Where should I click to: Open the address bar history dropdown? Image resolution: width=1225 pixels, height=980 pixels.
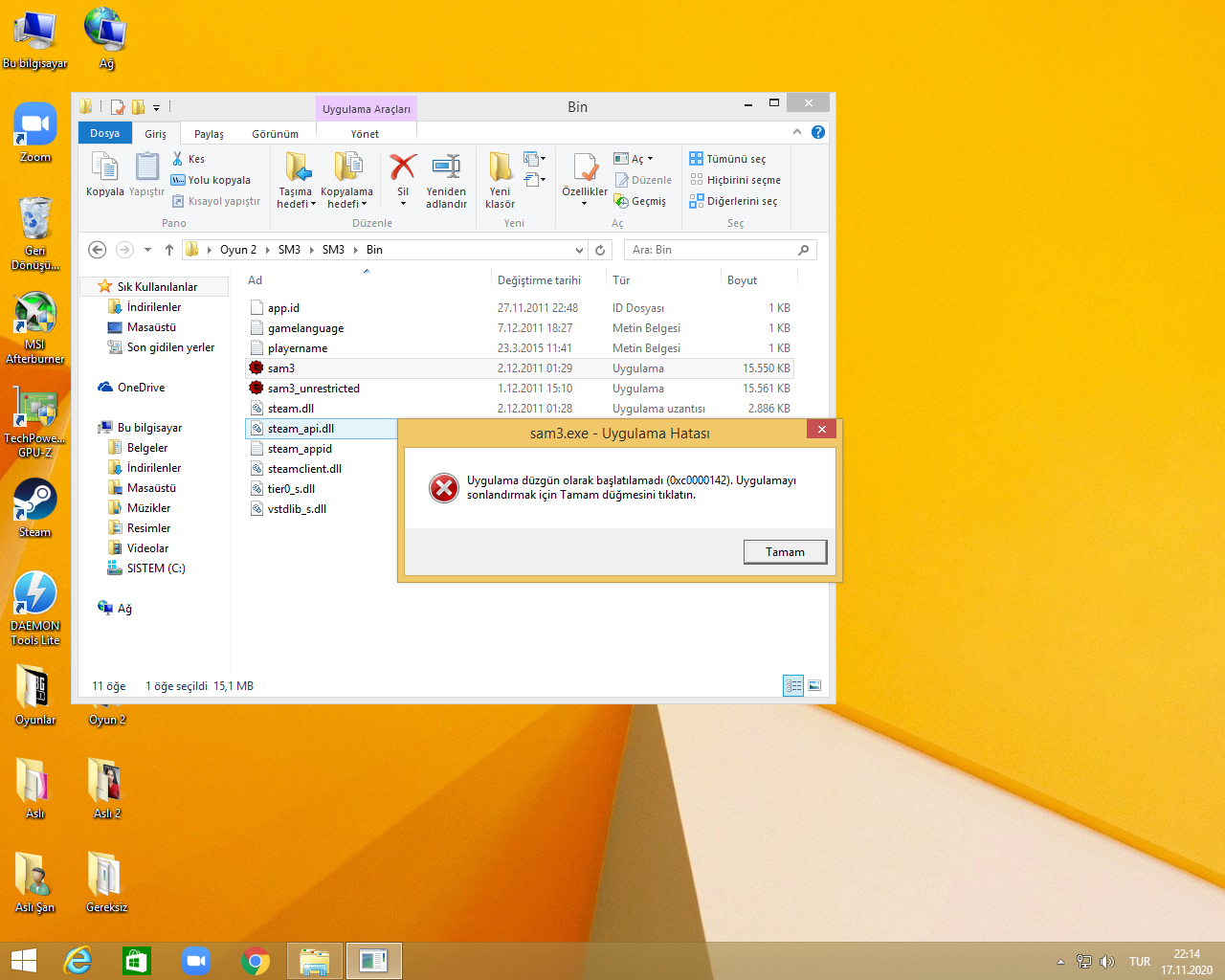[x=579, y=250]
